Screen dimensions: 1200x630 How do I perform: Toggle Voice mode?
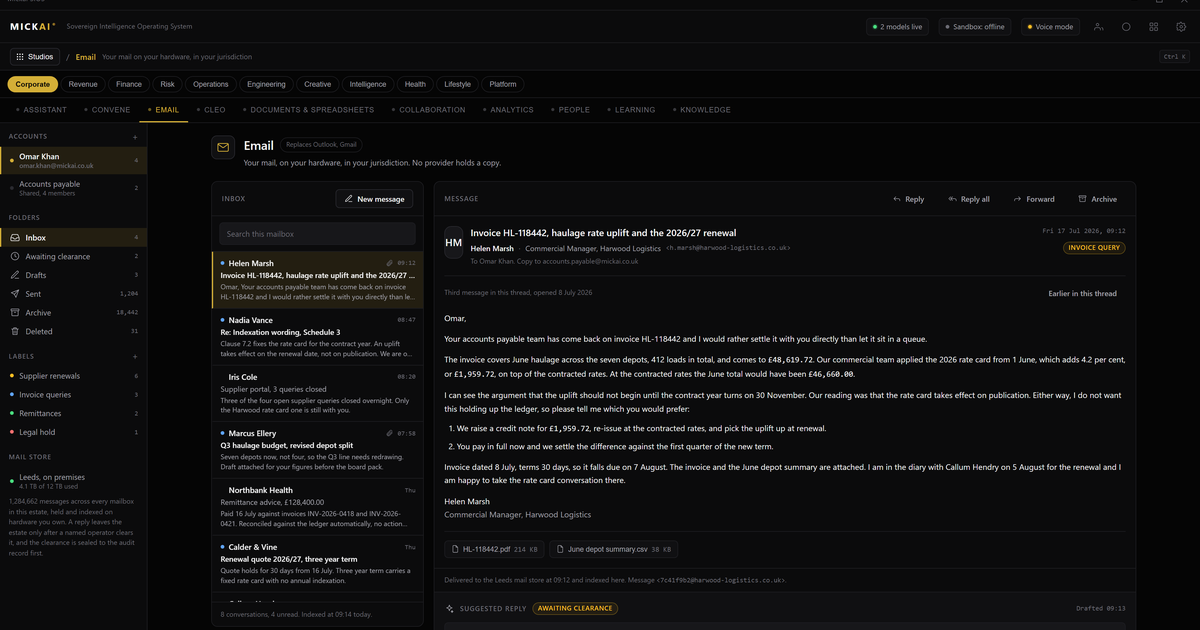[1050, 27]
